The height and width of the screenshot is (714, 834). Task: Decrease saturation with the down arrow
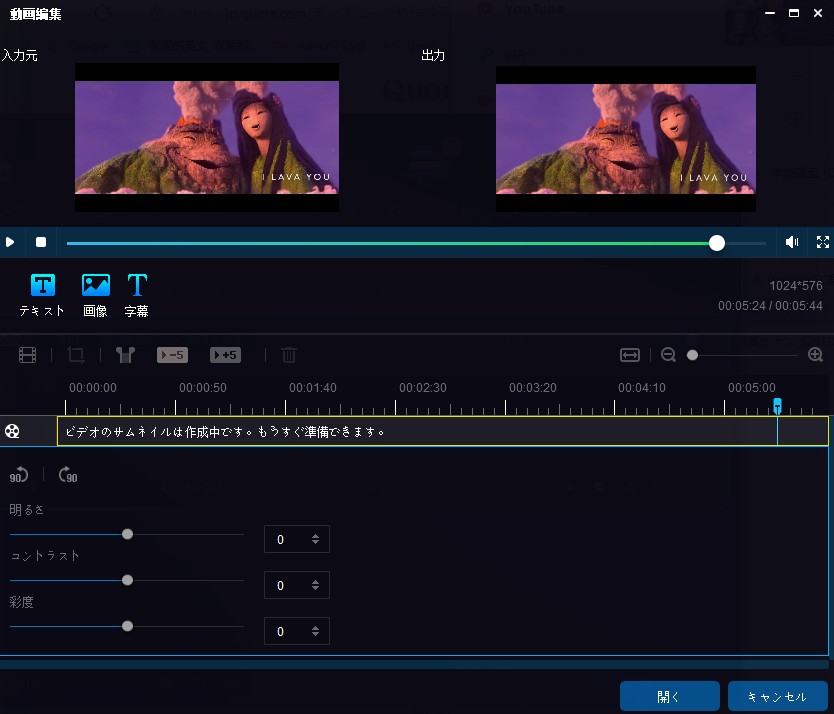pyautogui.click(x=315, y=635)
